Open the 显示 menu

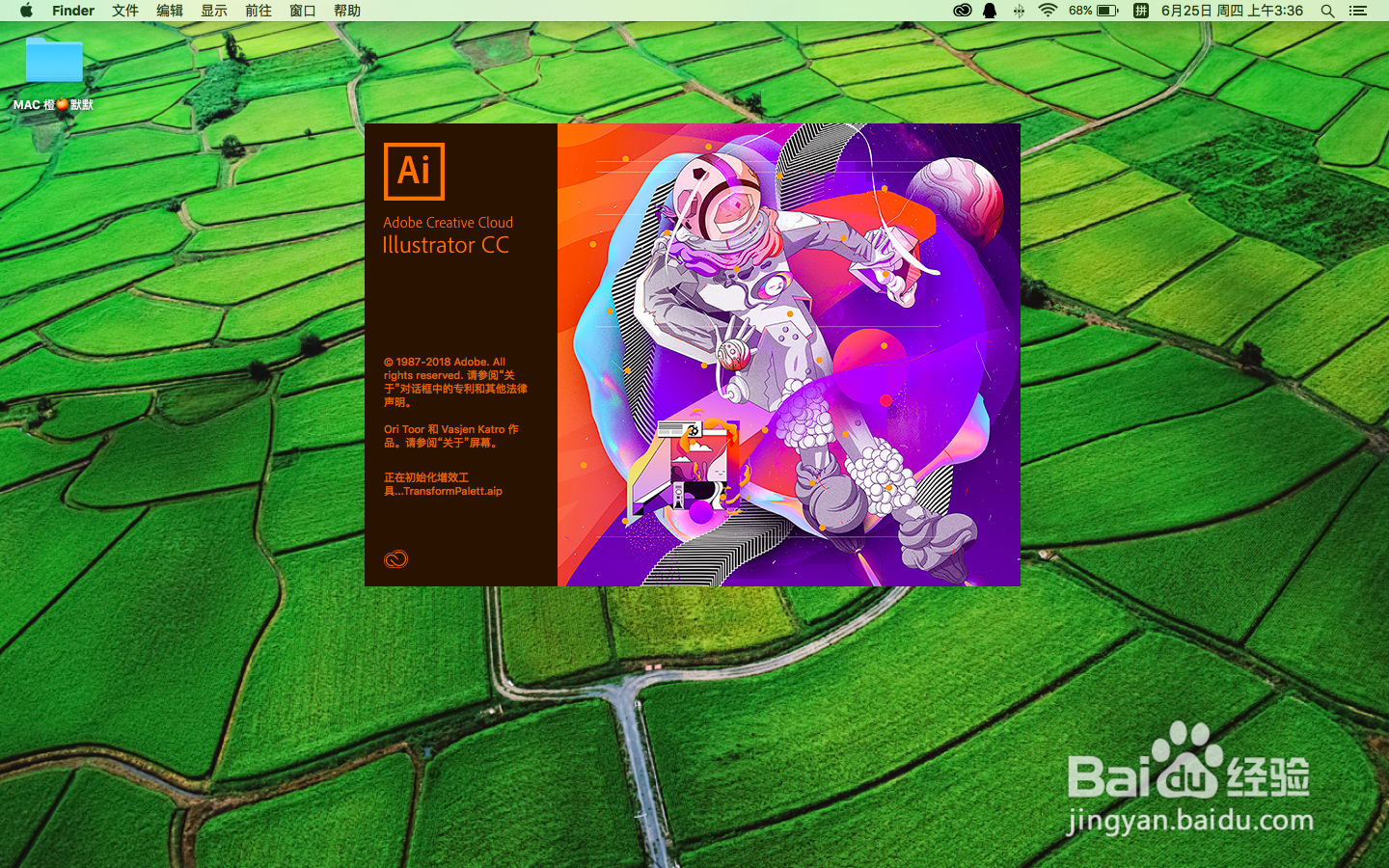coord(214,11)
